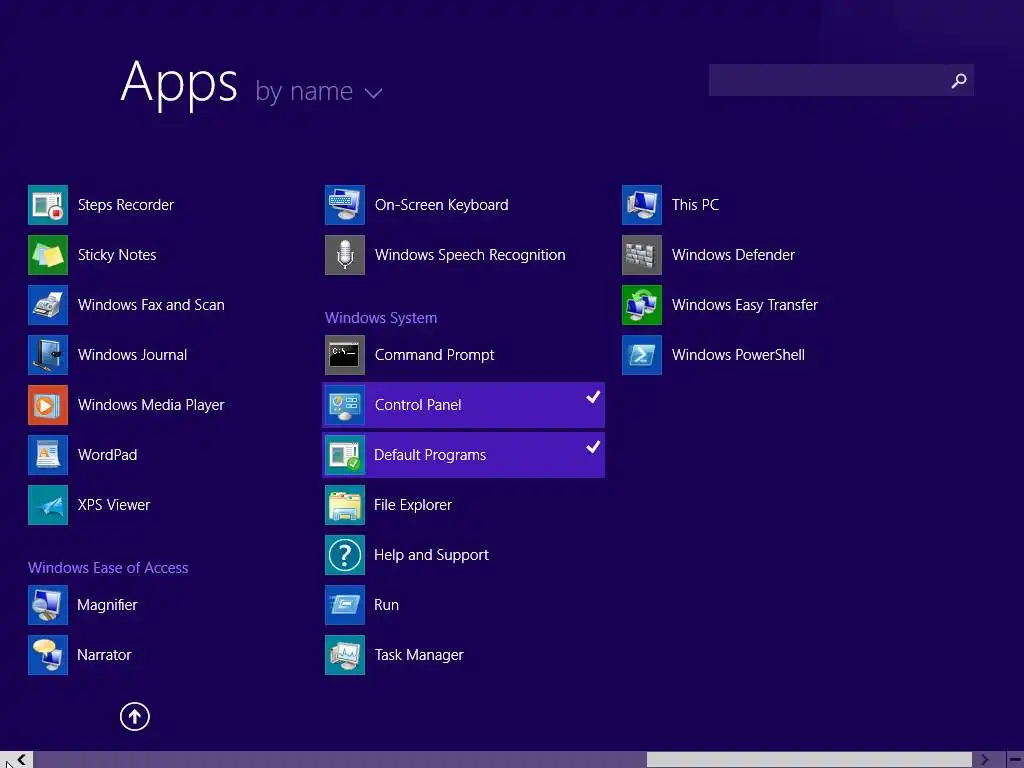Open the Magnifier icon

[x=48, y=605]
